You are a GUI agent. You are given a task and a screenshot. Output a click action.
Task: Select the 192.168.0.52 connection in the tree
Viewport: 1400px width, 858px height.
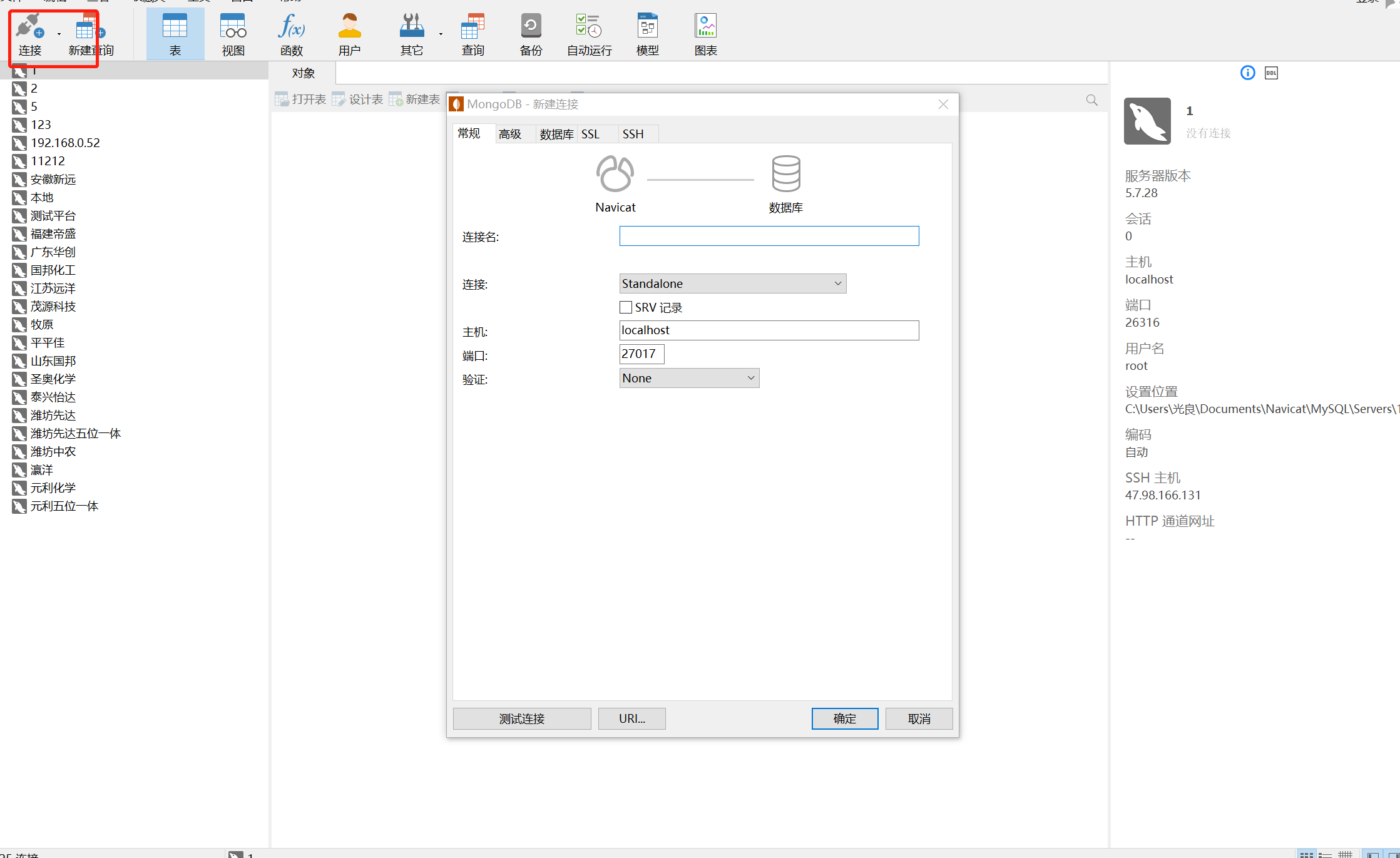65,143
